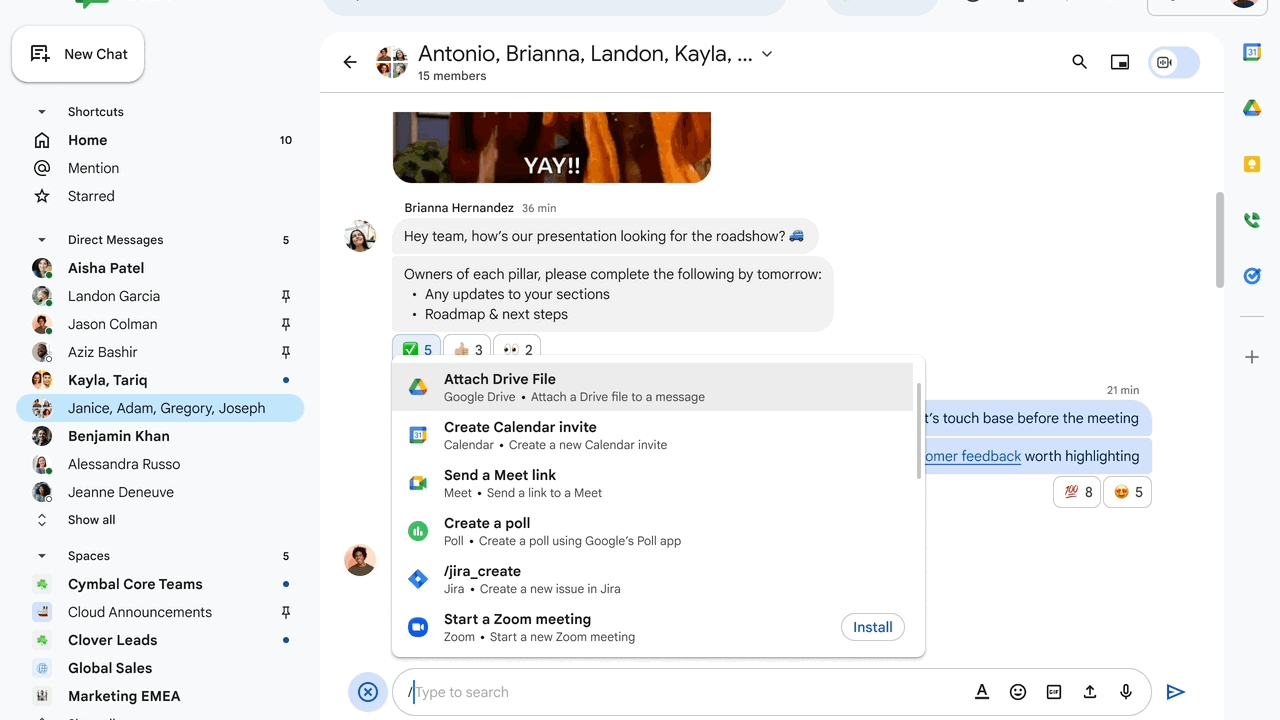
Task: Select Attach Drive File command
Action: [652, 387]
